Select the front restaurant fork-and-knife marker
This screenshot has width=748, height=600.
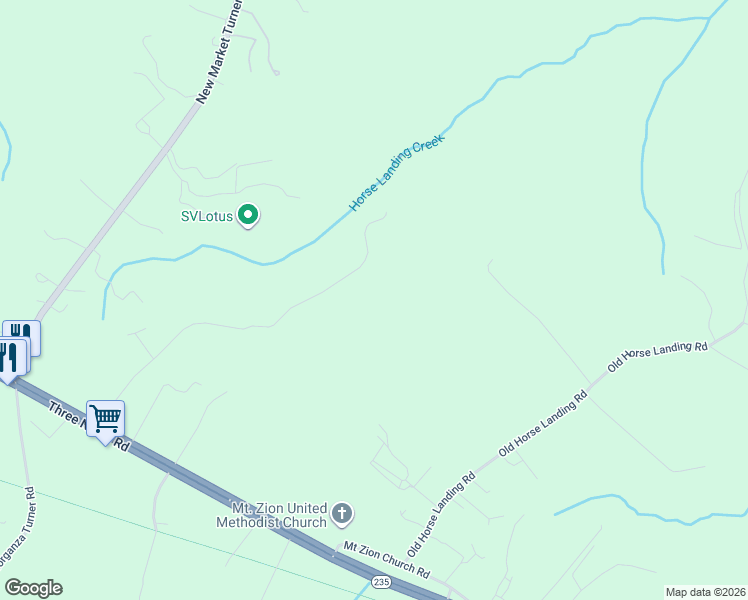(x=11, y=360)
